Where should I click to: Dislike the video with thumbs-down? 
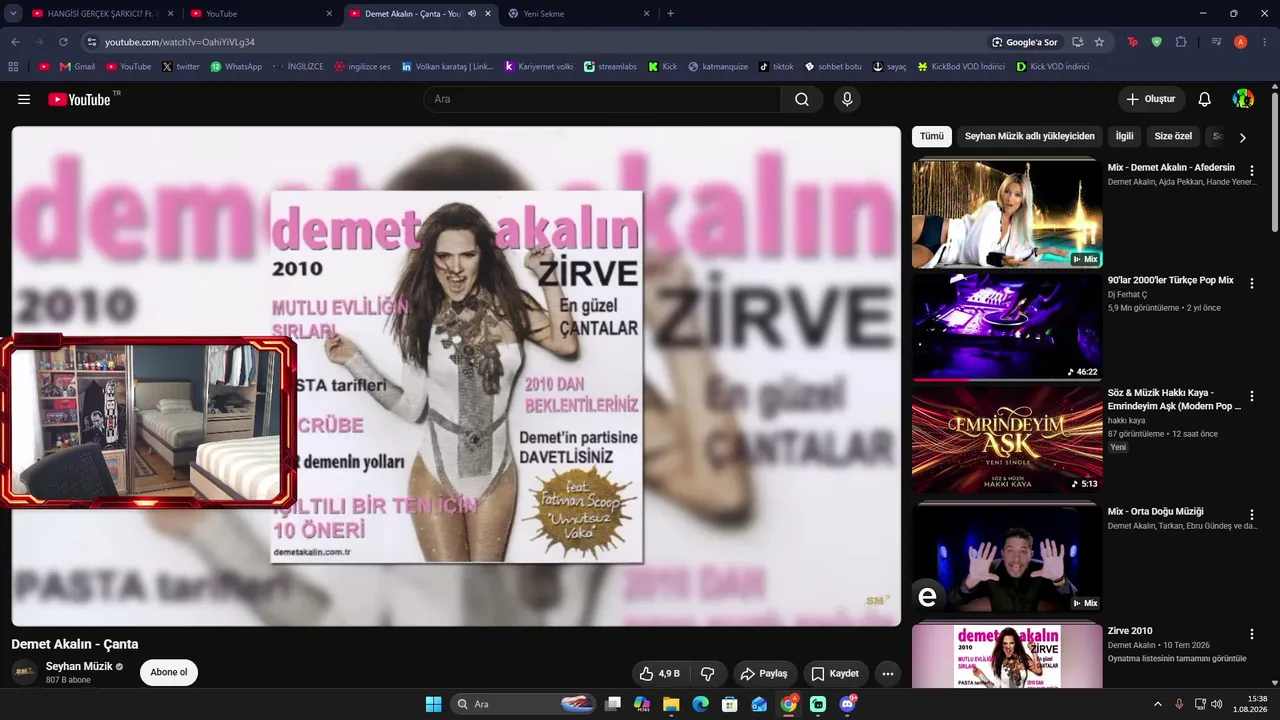point(707,674)
